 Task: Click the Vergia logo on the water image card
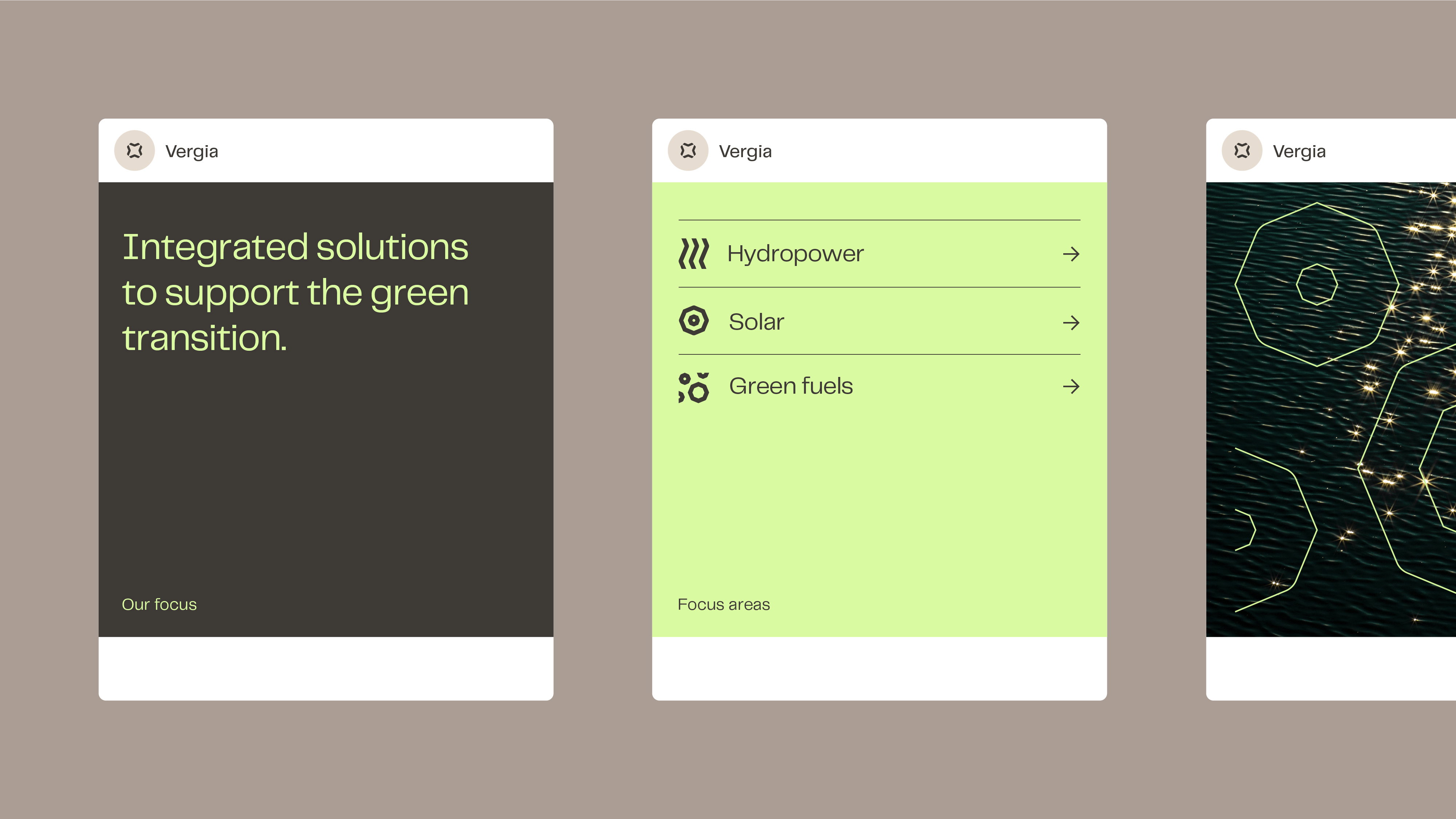tap(1242, 151)
